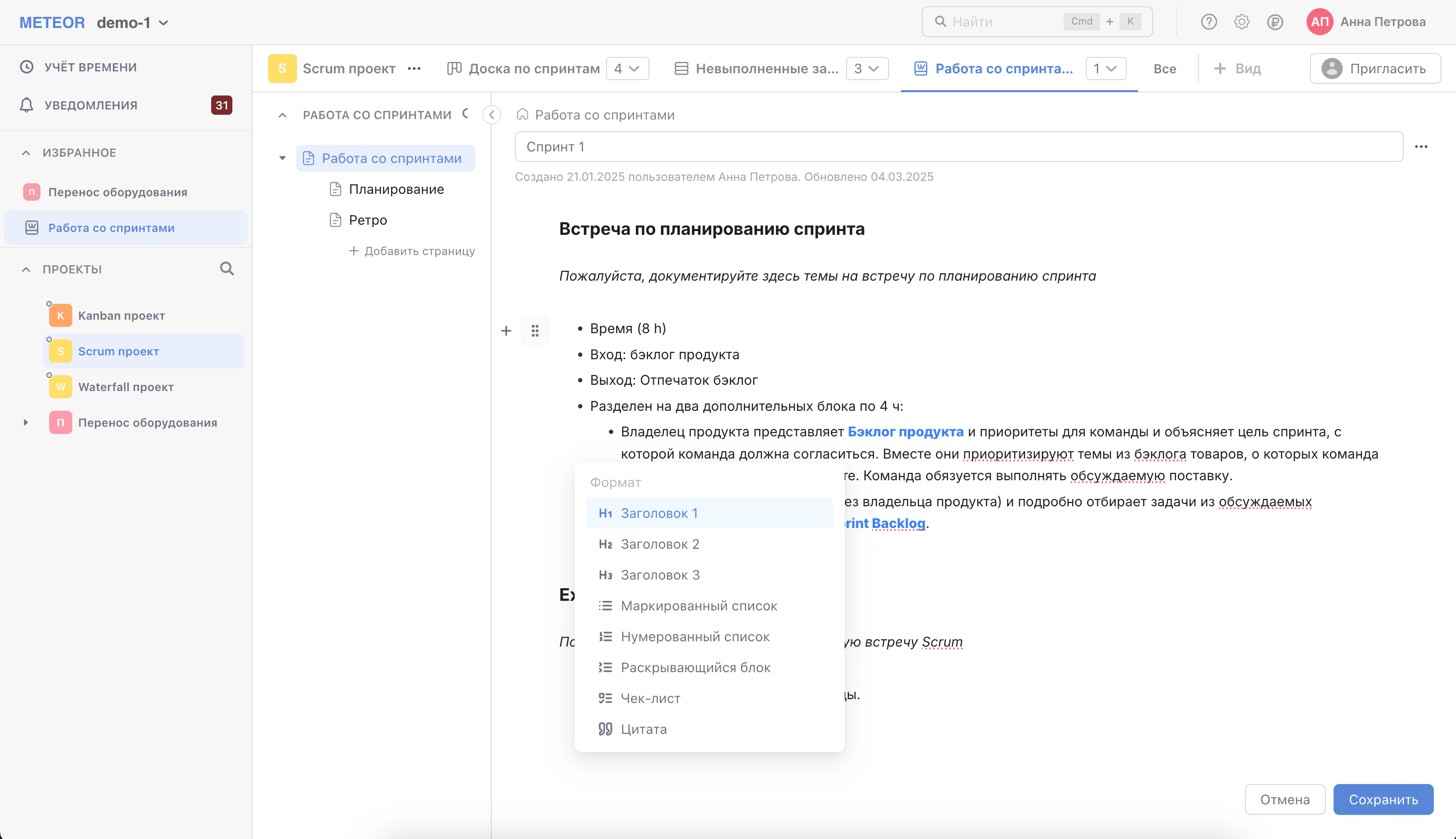Select Заголовок 2 format

[709, 544]
